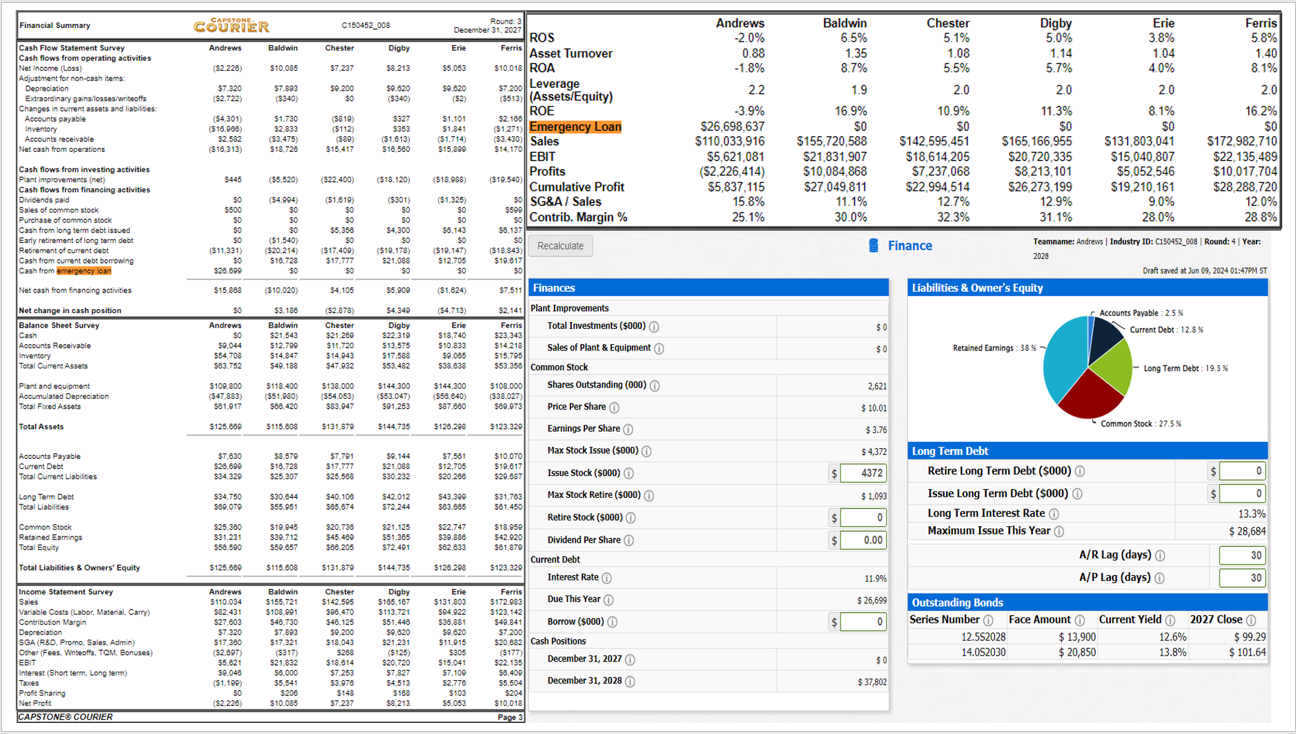Screen dimensions: 1296x734
Task: Click bond series 12.5S2028 row
Action: pyautogui.click(x=1088, y=637)
